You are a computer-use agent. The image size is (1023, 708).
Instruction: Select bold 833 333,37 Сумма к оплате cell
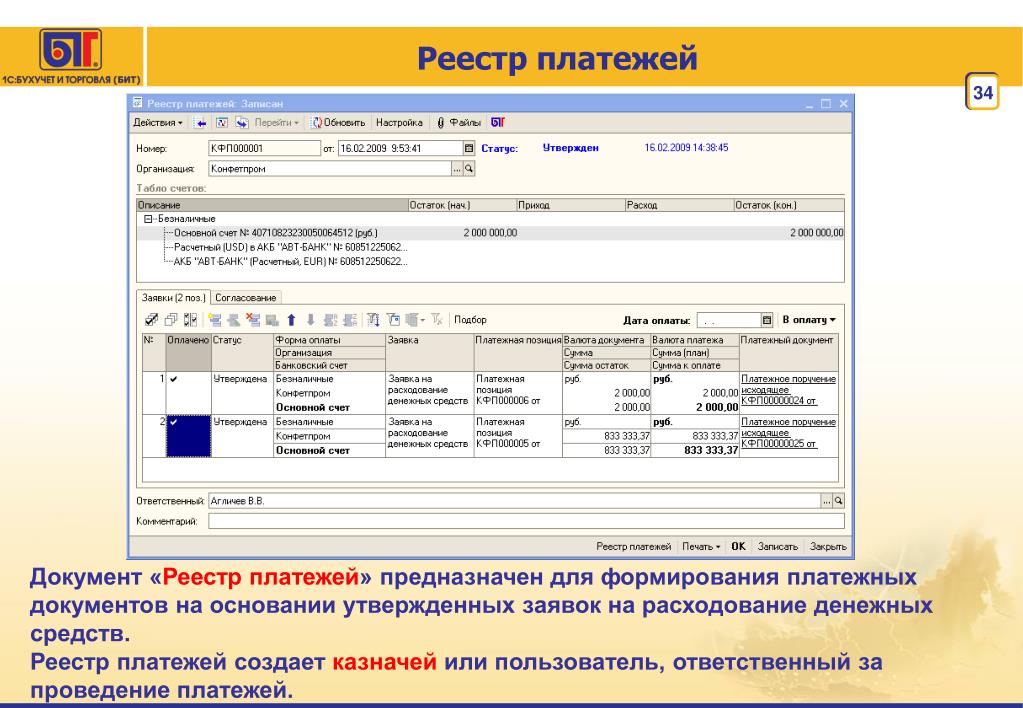695,450
